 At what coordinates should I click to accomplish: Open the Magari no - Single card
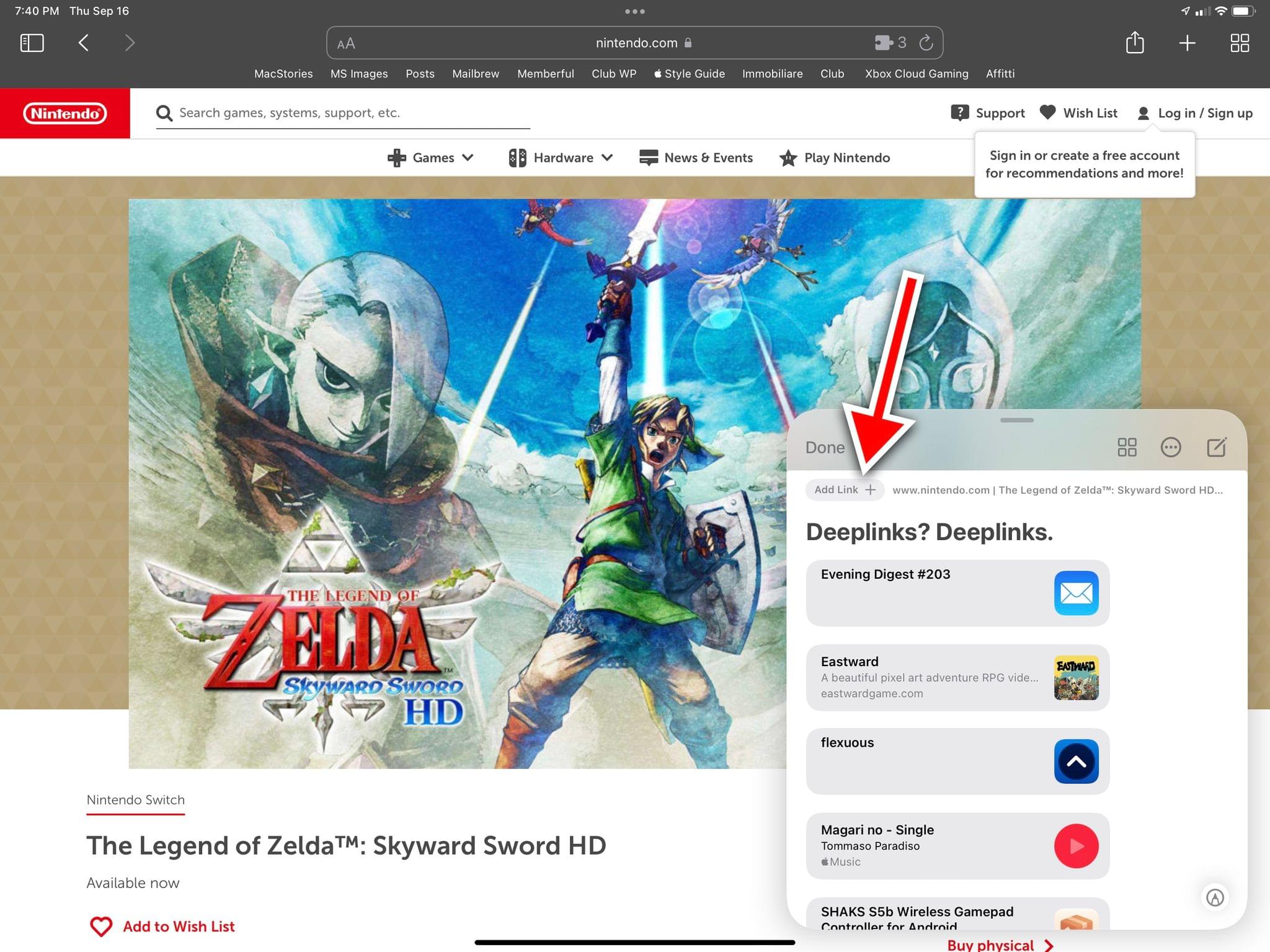pos(957,846)
